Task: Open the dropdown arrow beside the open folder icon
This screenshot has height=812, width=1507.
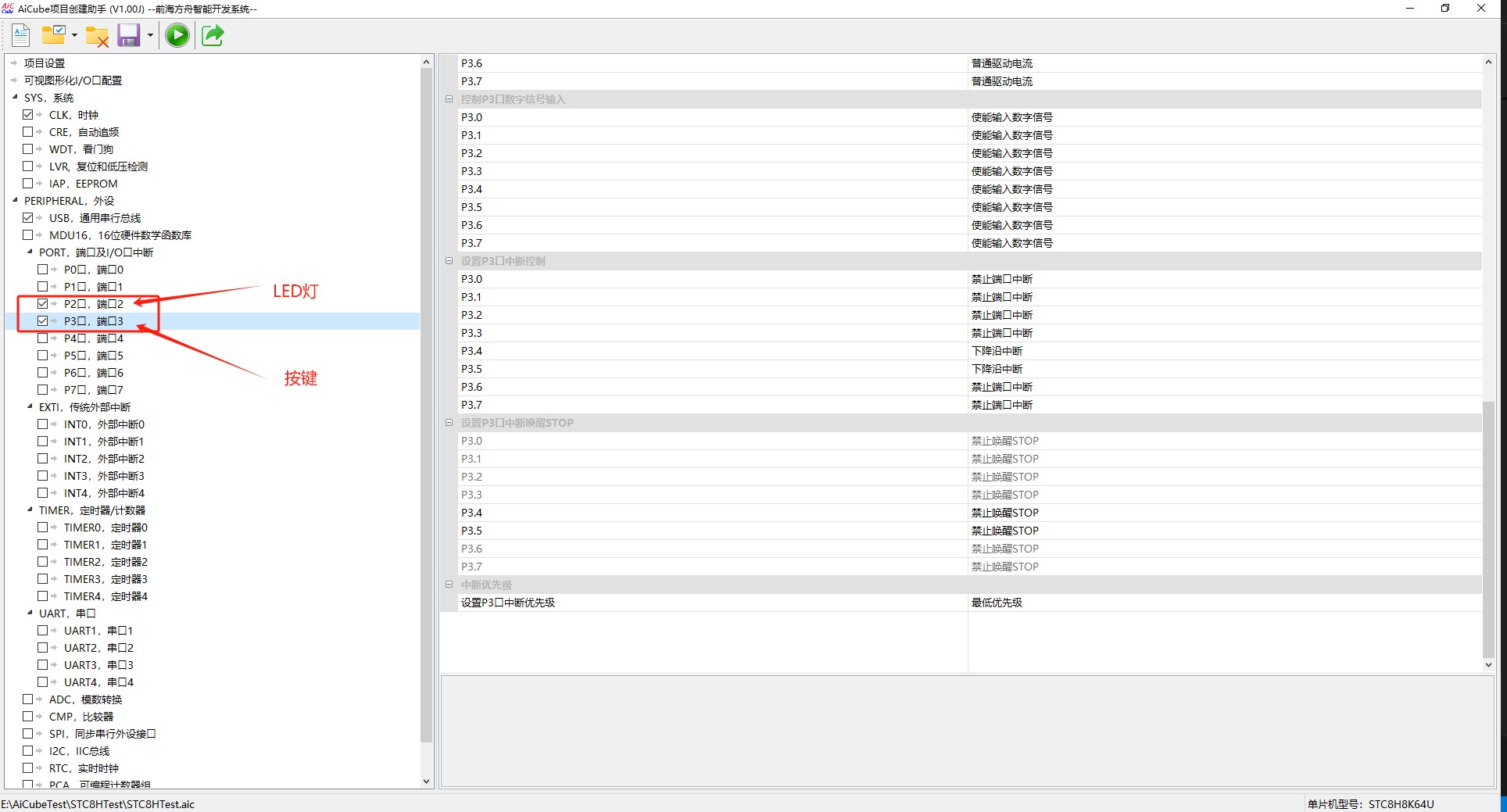Action: tap(74, 36)
